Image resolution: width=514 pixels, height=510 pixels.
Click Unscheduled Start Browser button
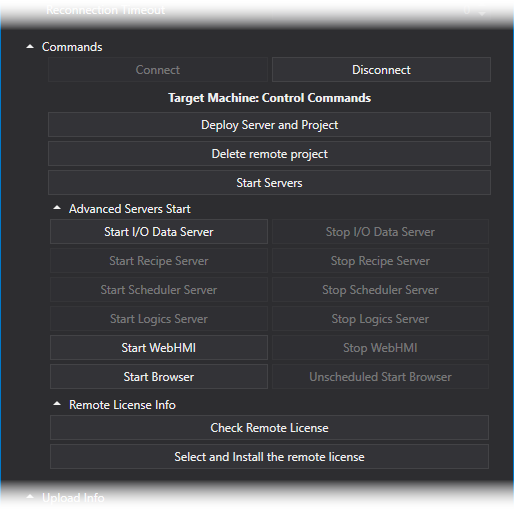pyautogui.click(x=380, y=377)
